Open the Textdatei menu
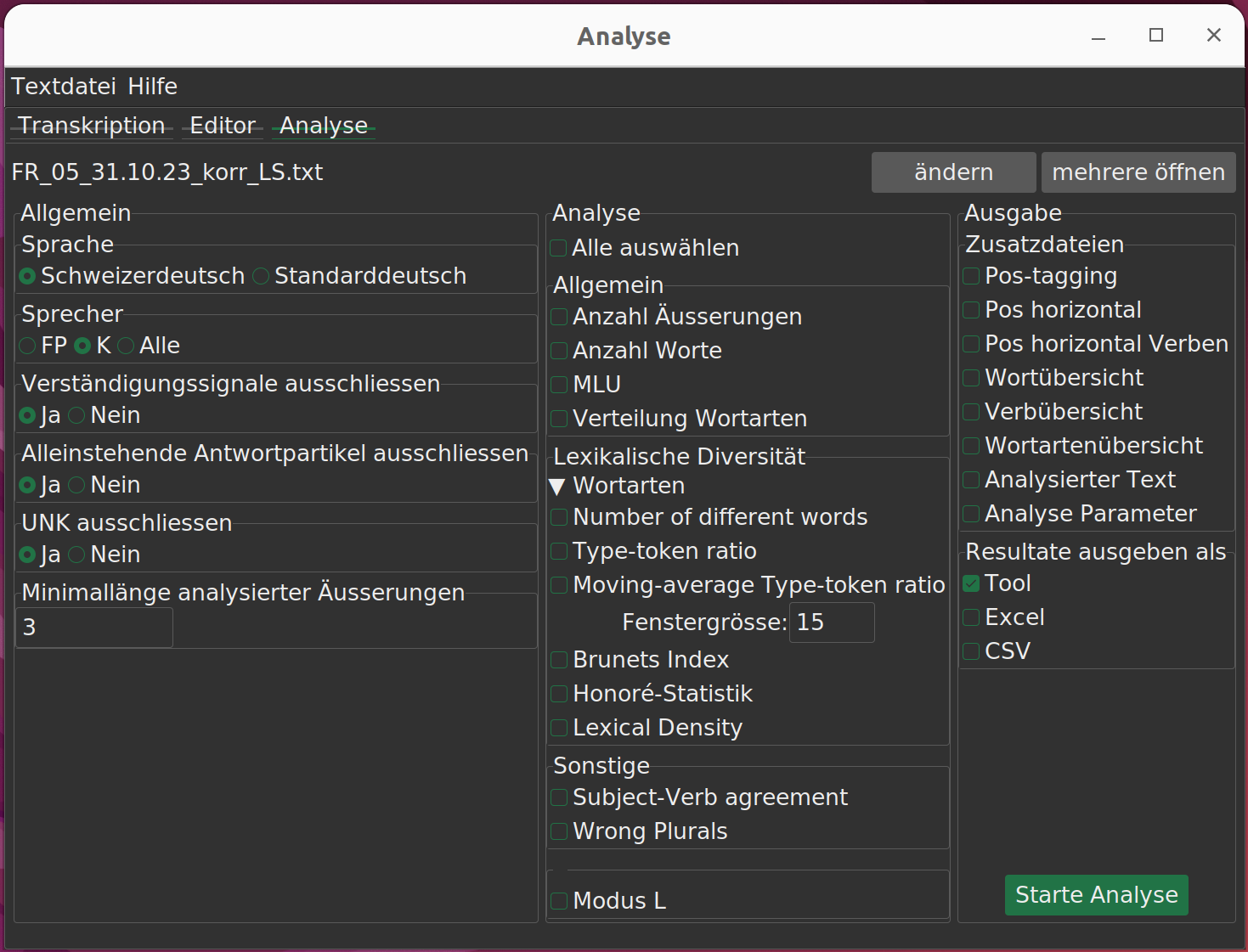 click(63, 87)
